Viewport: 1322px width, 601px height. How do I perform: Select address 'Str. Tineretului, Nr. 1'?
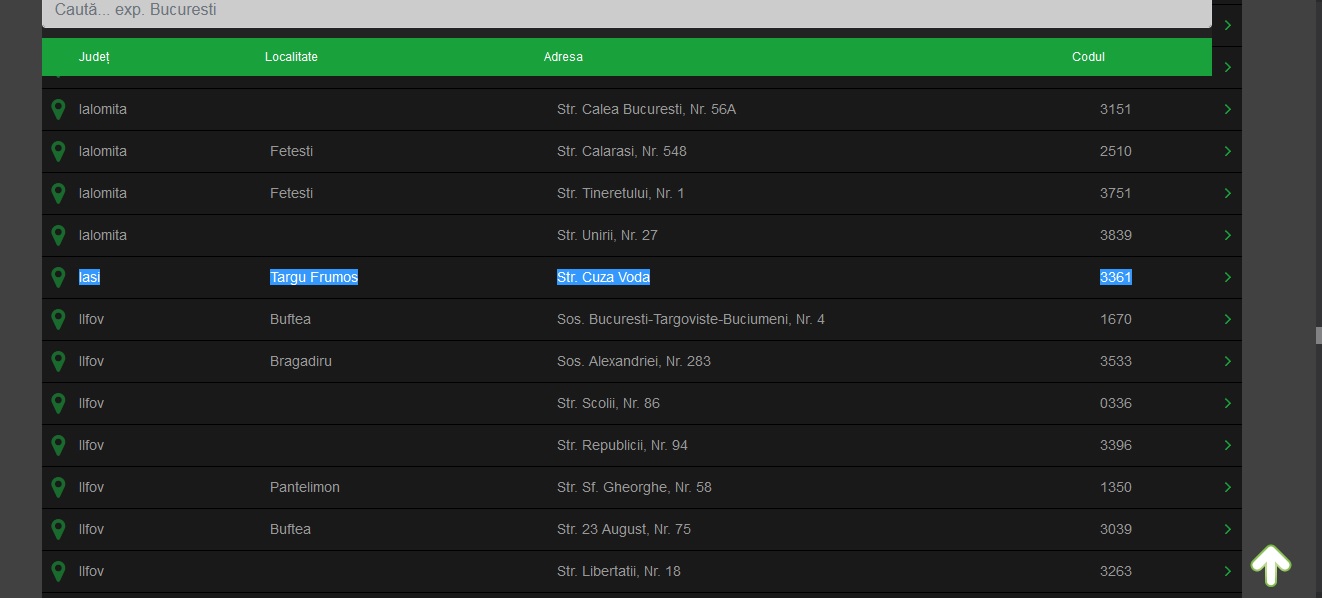[x=621, y=193]
